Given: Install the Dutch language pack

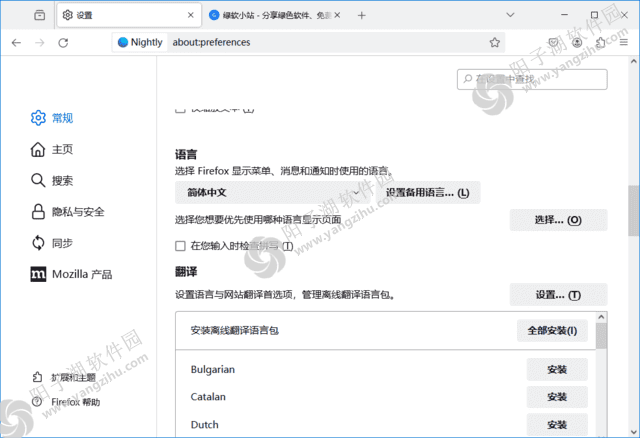Looking at the screenshot, I should (557, 425).
